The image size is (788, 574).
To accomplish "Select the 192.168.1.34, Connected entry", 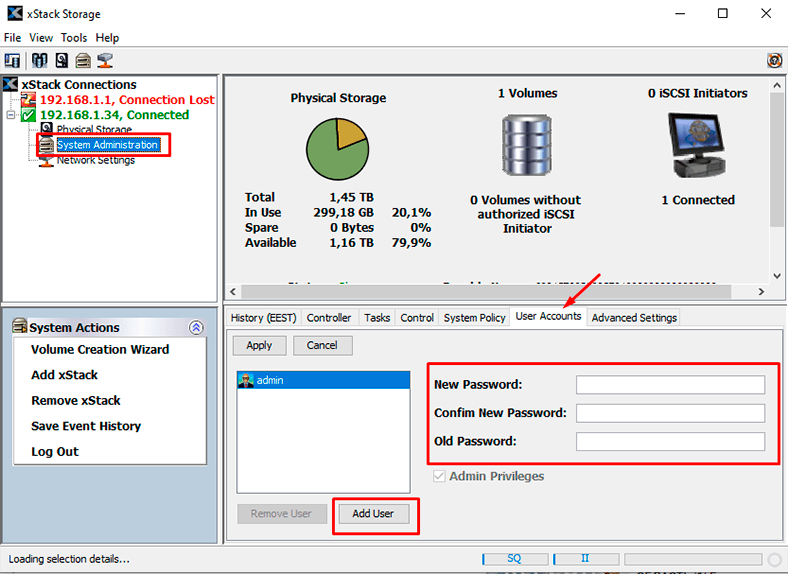I will [115, 115].
